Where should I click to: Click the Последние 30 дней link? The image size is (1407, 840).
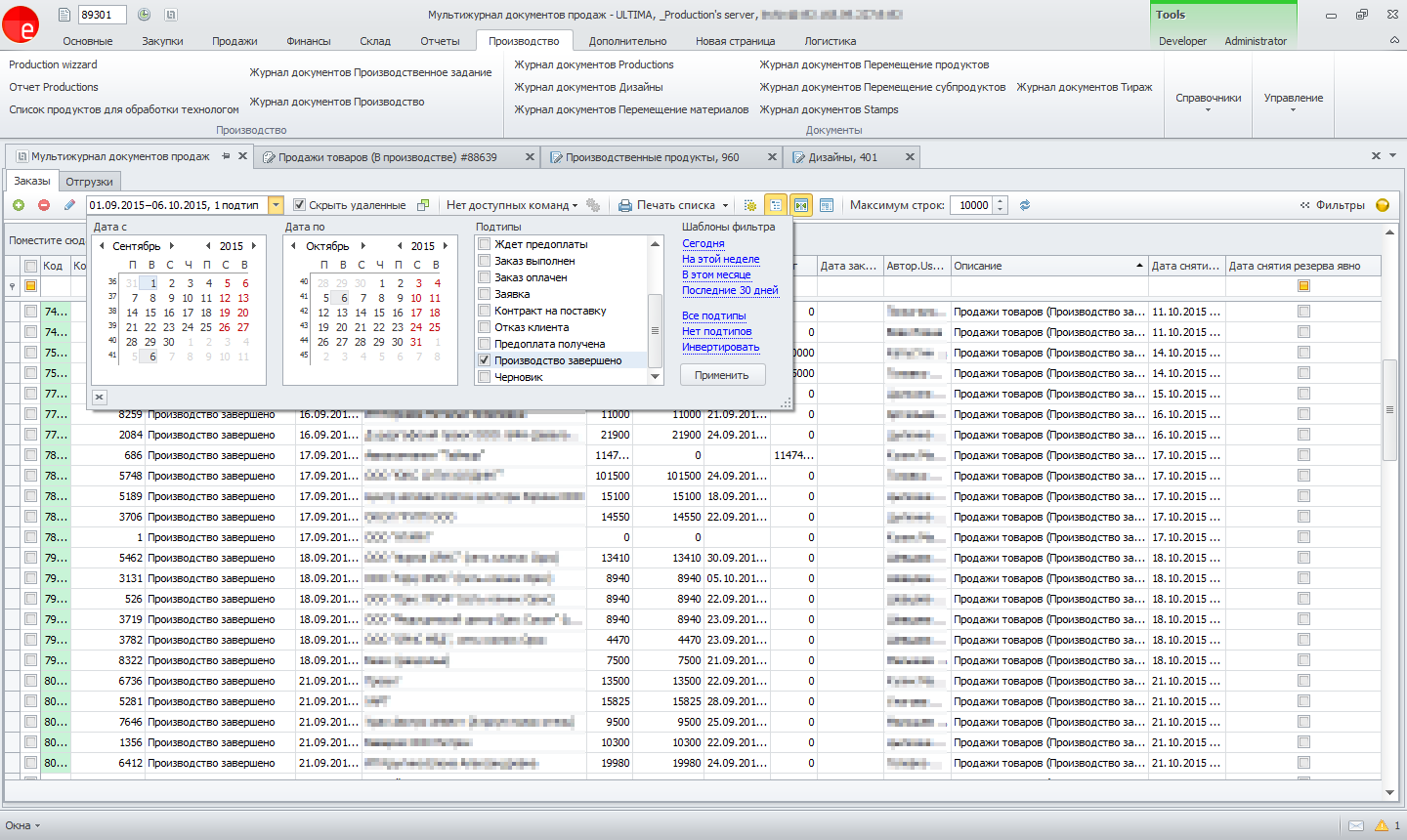coord(730,290)
